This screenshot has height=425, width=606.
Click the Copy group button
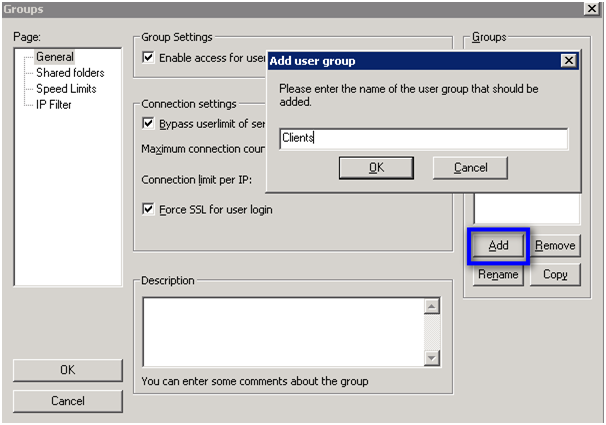[x=555, y=275]
